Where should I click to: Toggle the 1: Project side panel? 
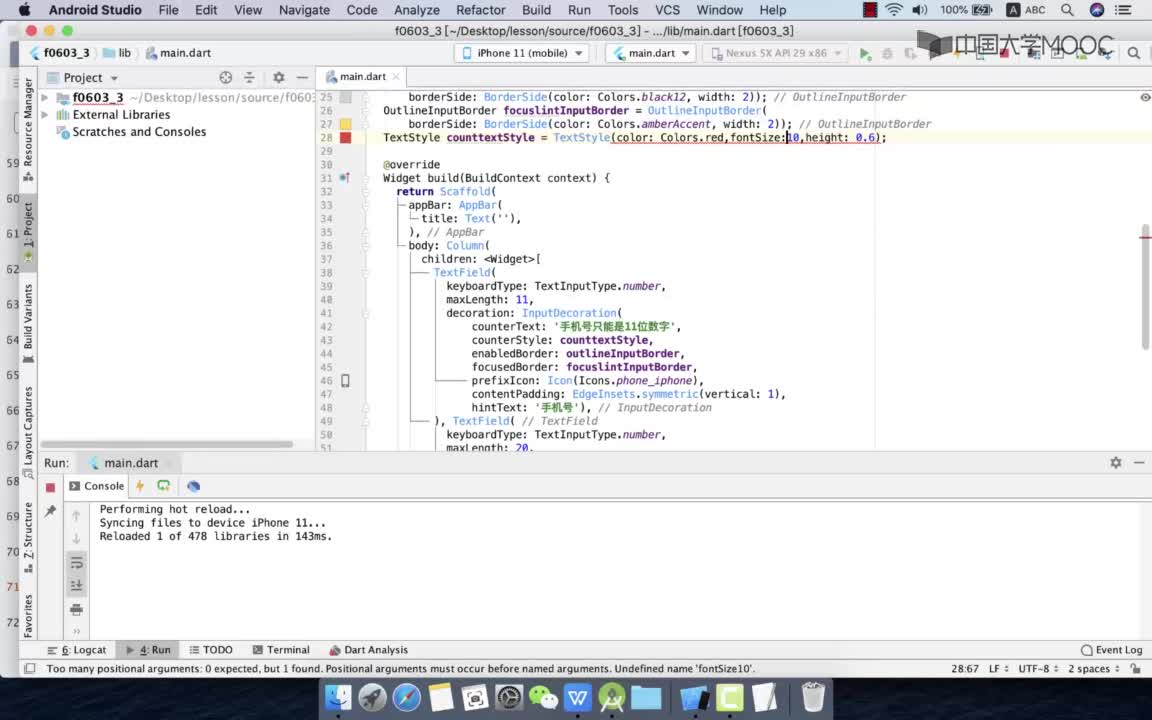tap(28, 231)
